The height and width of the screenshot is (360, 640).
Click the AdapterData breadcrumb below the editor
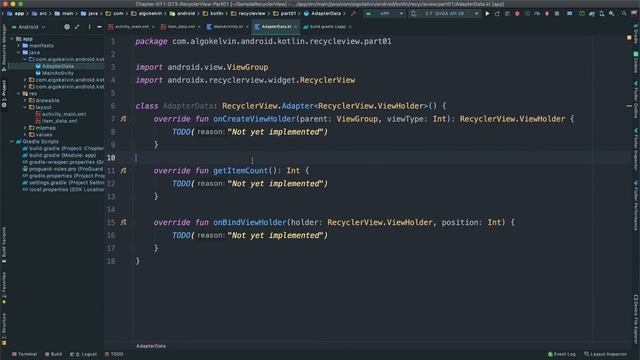151,346
